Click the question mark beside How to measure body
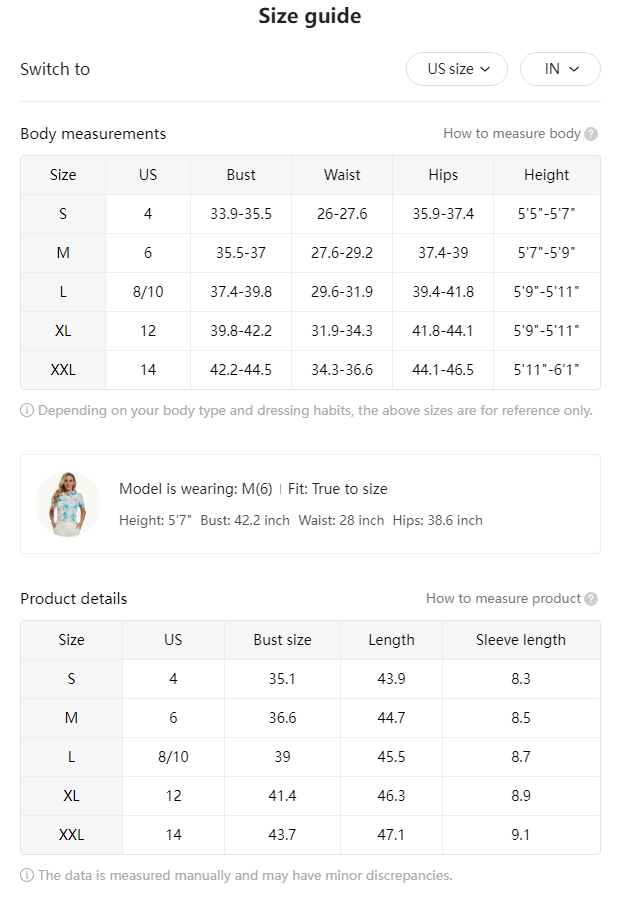The image size is (622, 917). (x=591, y=134)
